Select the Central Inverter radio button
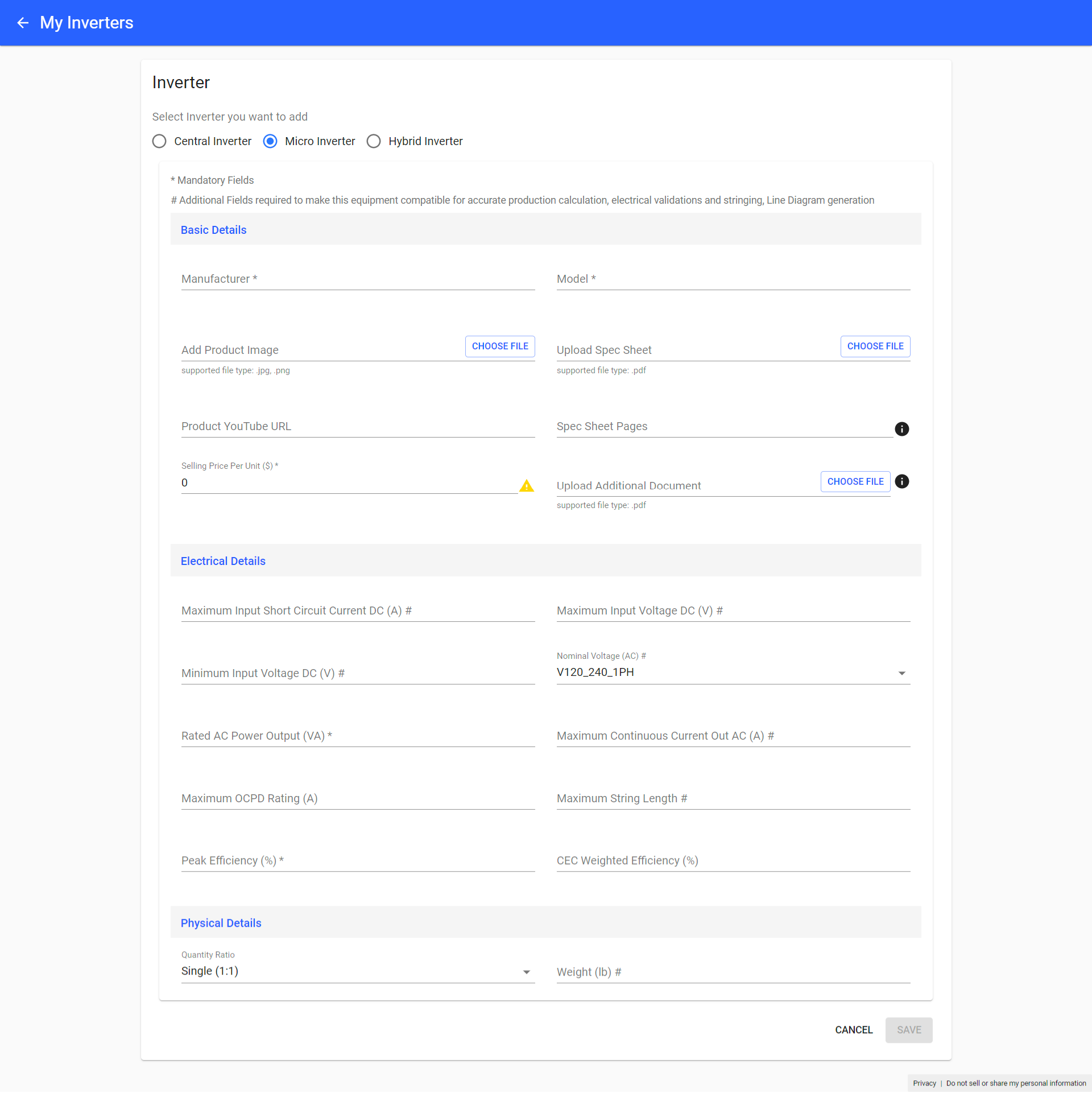1092x1093 pixels. pos(159,141)
